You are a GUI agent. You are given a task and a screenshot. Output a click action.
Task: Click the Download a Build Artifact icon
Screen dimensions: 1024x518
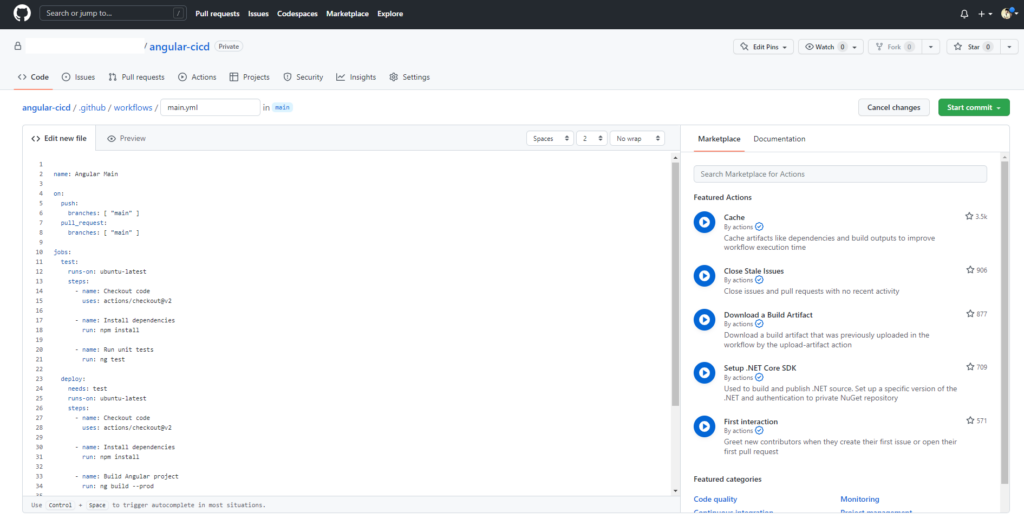[x=704, y=319]
